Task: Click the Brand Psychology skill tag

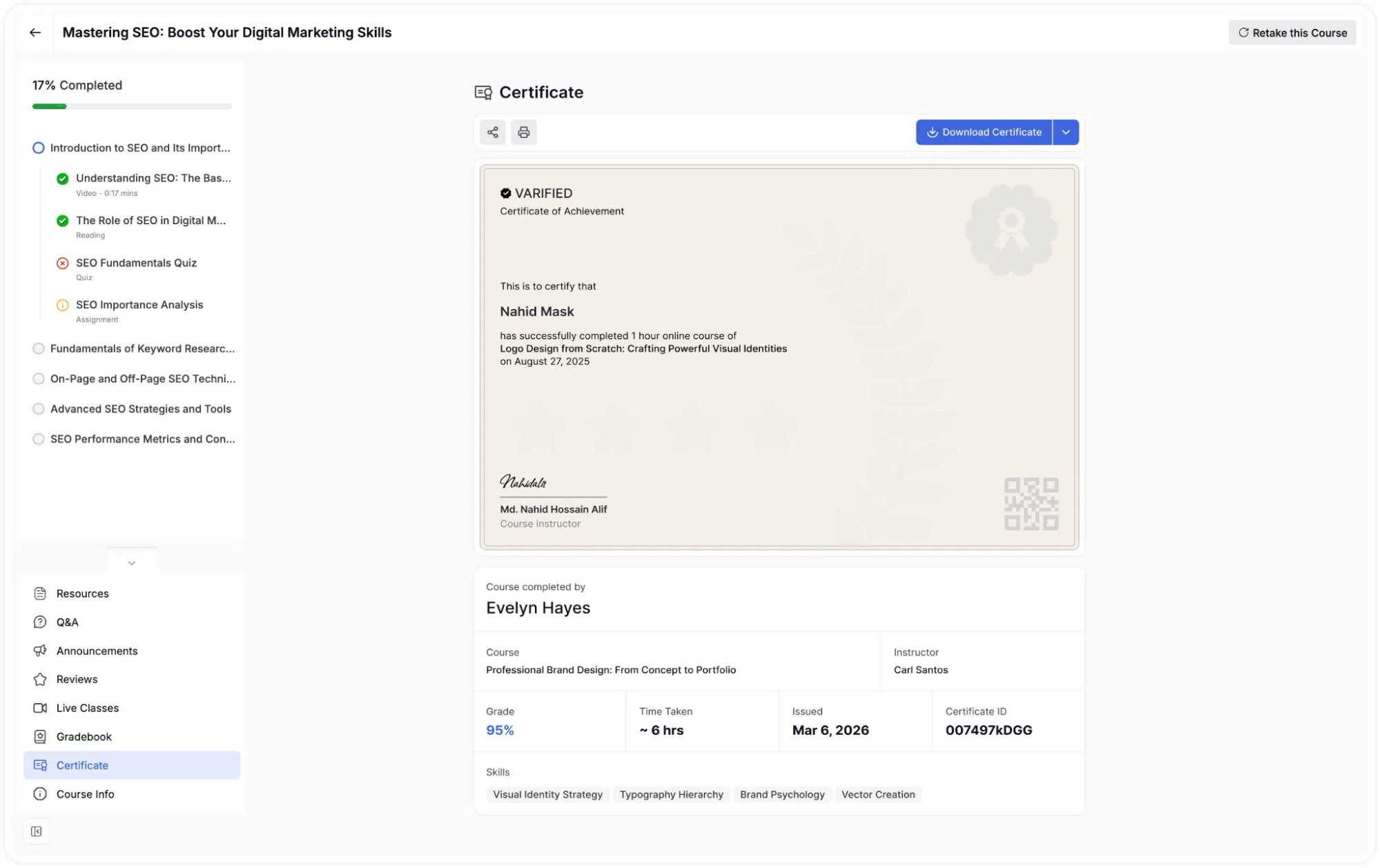Action: (782, 794)
